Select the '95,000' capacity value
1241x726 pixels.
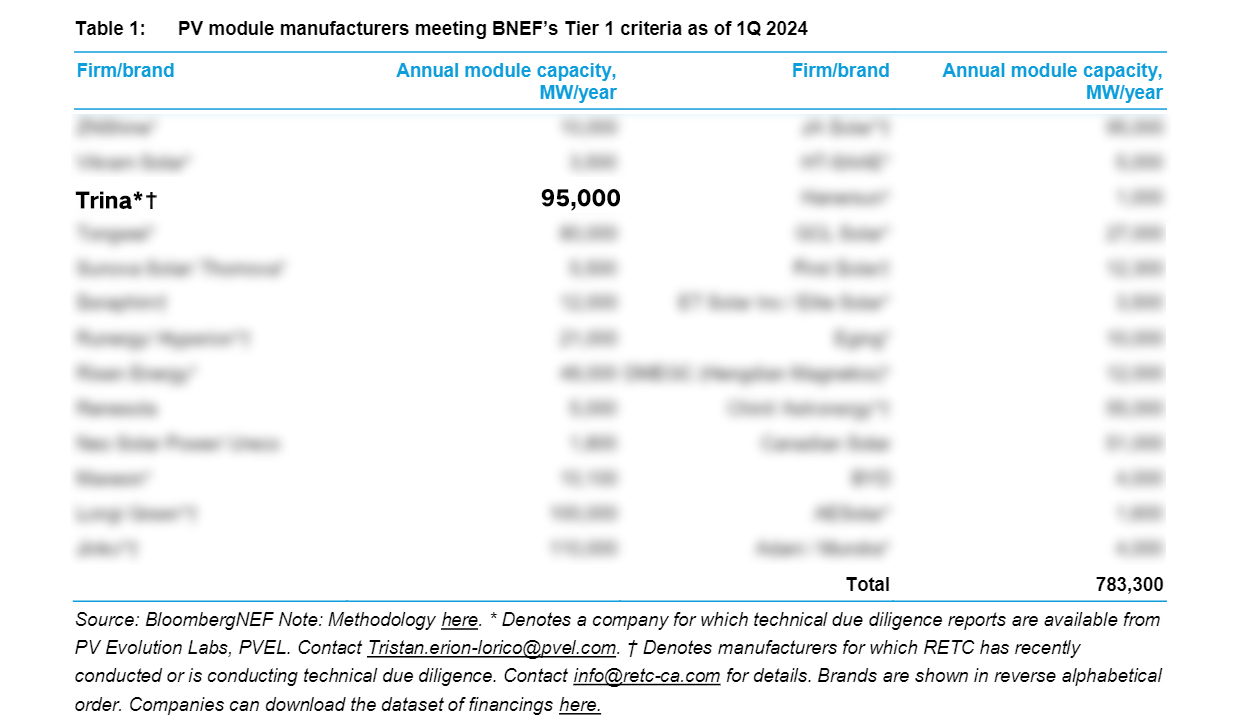(x=581, y=199)
